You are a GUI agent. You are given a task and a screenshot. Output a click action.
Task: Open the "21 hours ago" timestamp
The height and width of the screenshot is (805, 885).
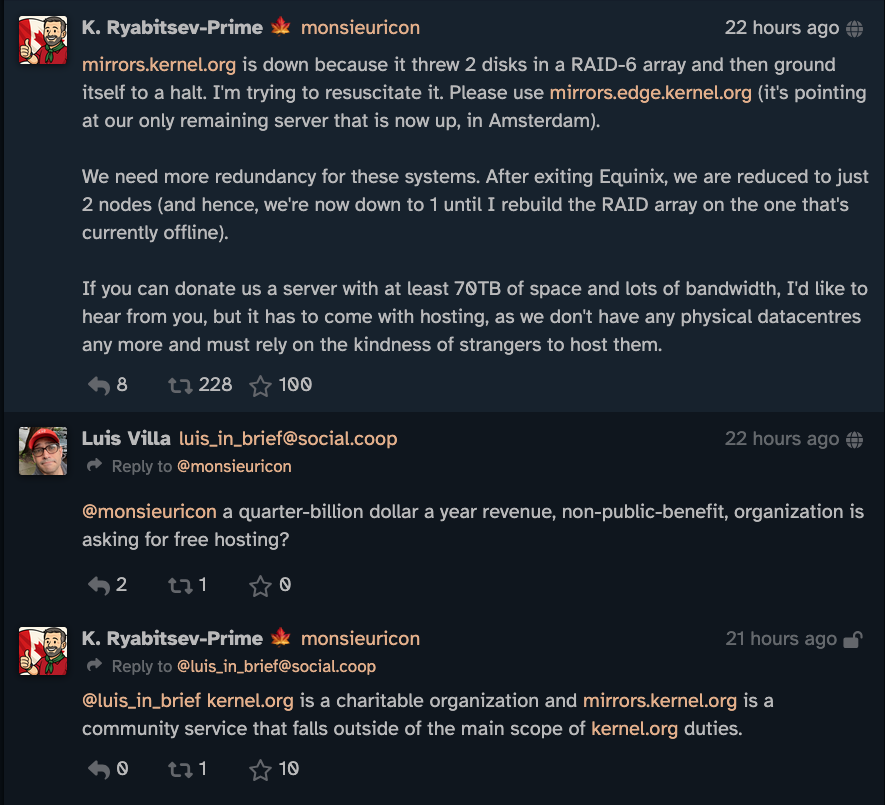[780, 638]
